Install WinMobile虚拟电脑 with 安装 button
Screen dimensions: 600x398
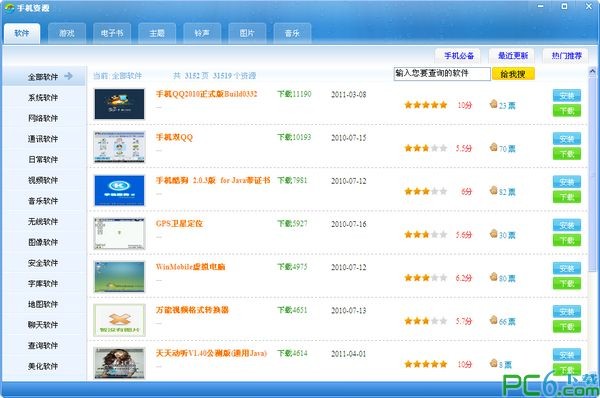point(567,269)
